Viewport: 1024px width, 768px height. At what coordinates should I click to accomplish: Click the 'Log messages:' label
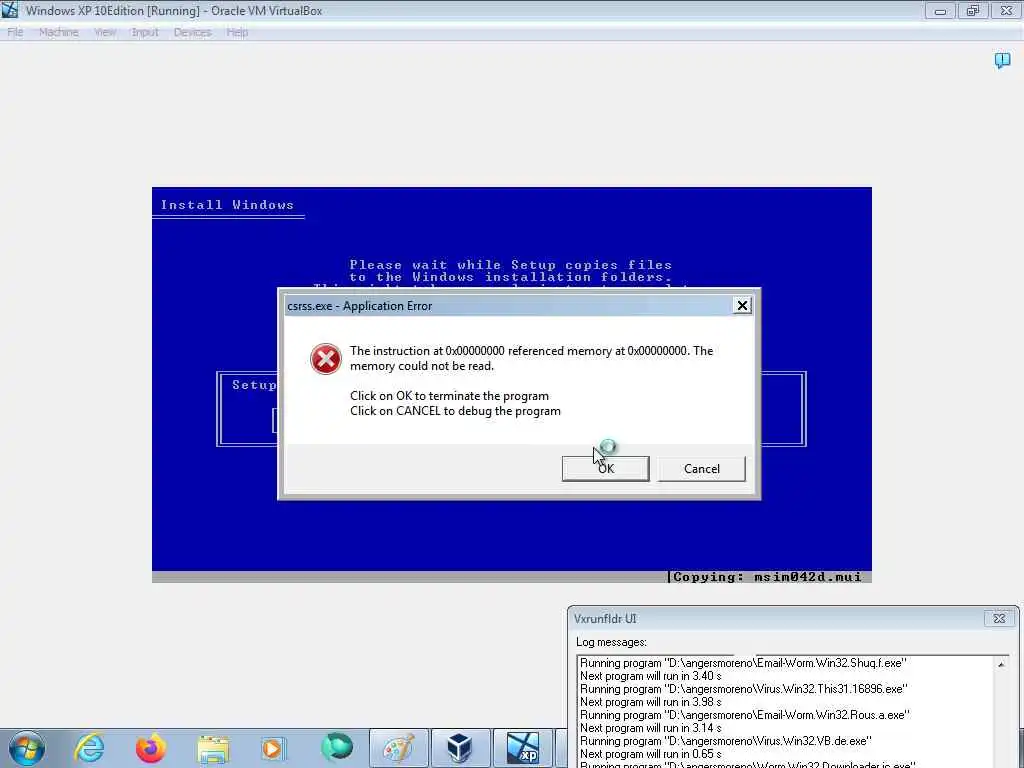611,643
